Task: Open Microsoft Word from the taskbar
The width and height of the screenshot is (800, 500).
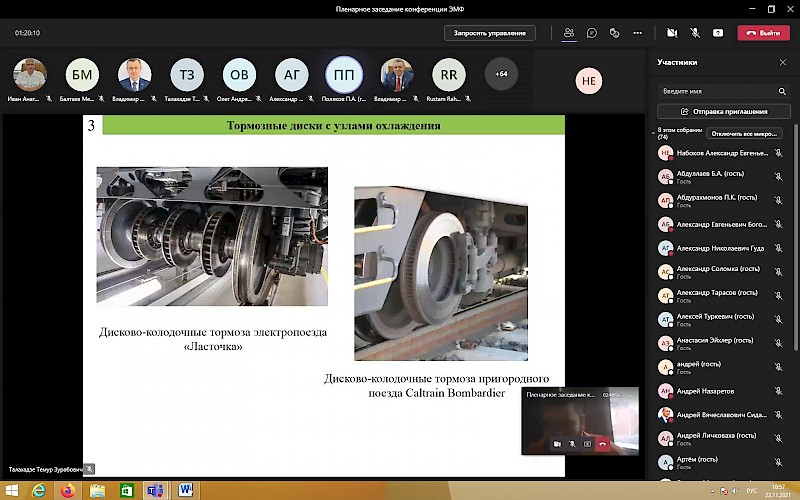Action: click(186, 490)
